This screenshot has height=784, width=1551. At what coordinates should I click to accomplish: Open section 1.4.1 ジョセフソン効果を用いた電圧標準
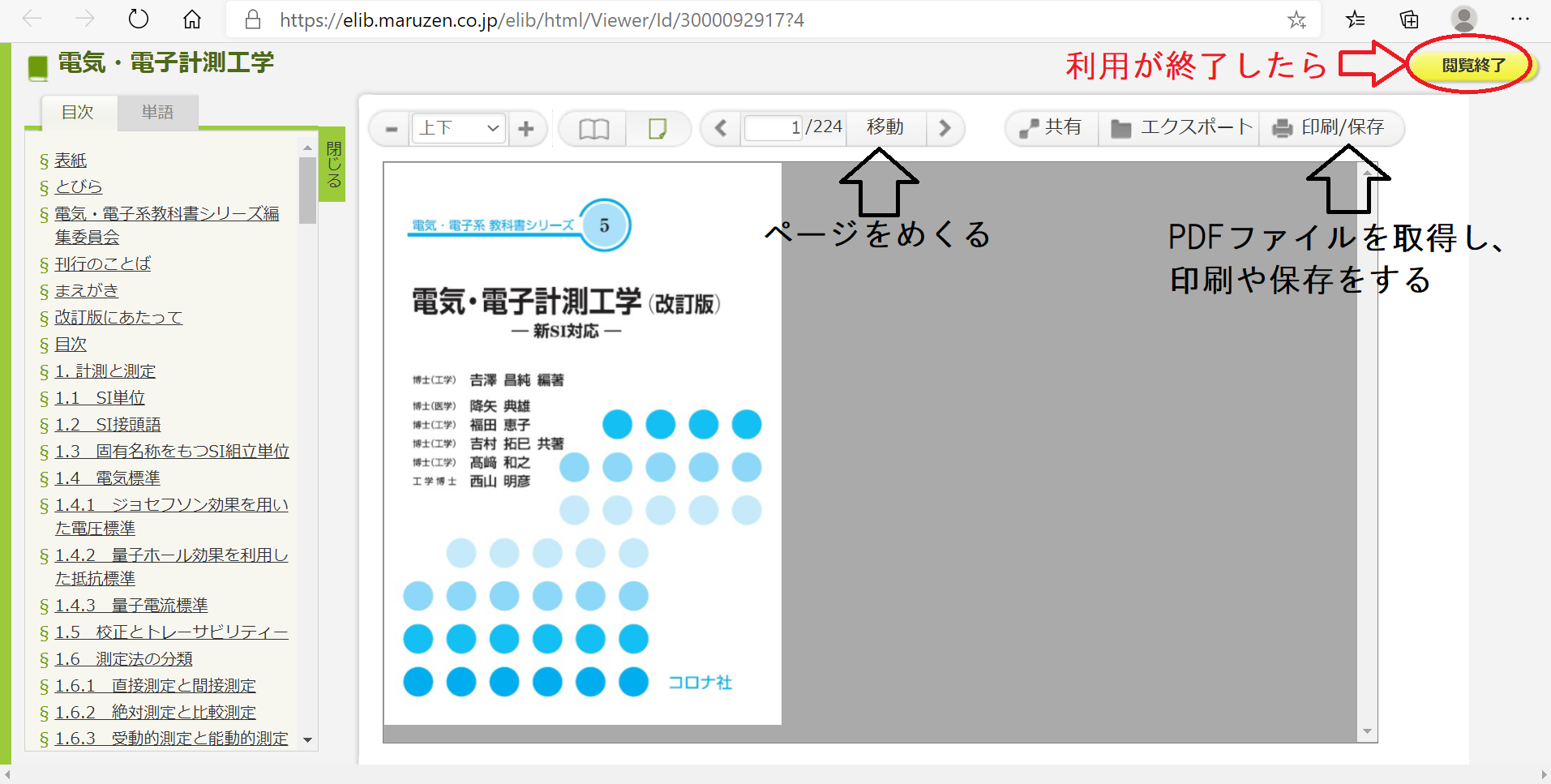pyautogui.click(x=171, y=516)
